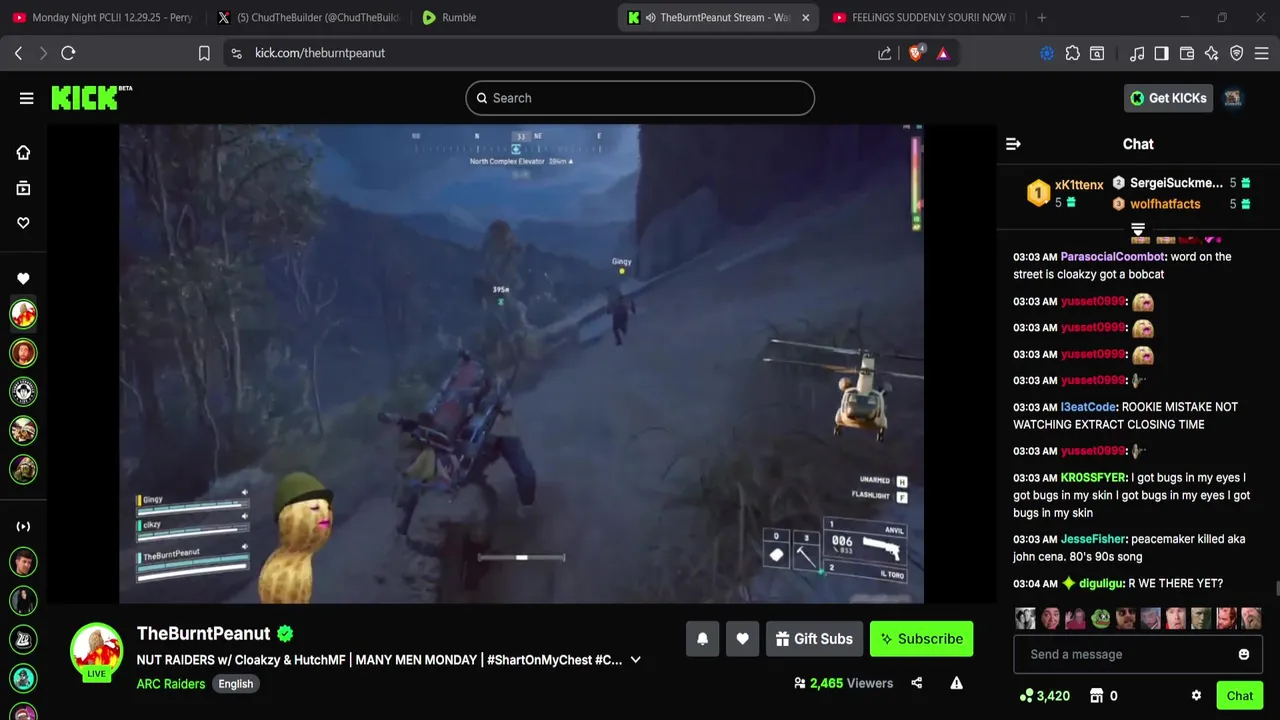Open a new browser tab
Viewport: 1280px width, 720px height.
coord(1042,17)
